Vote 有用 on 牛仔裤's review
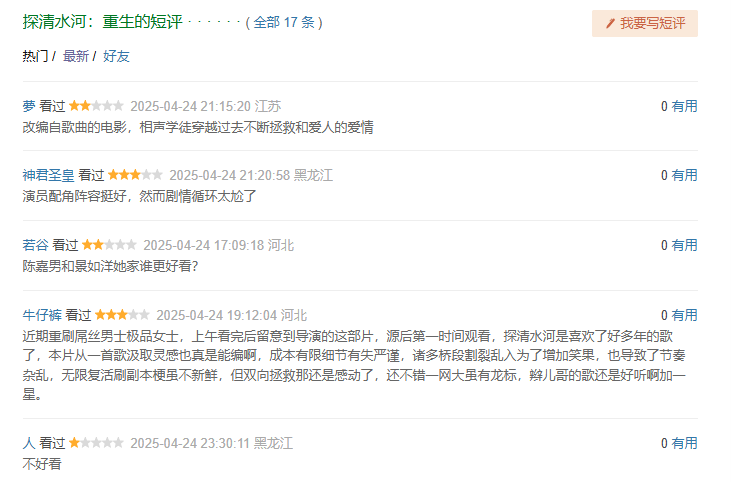 tap(684, 315)
